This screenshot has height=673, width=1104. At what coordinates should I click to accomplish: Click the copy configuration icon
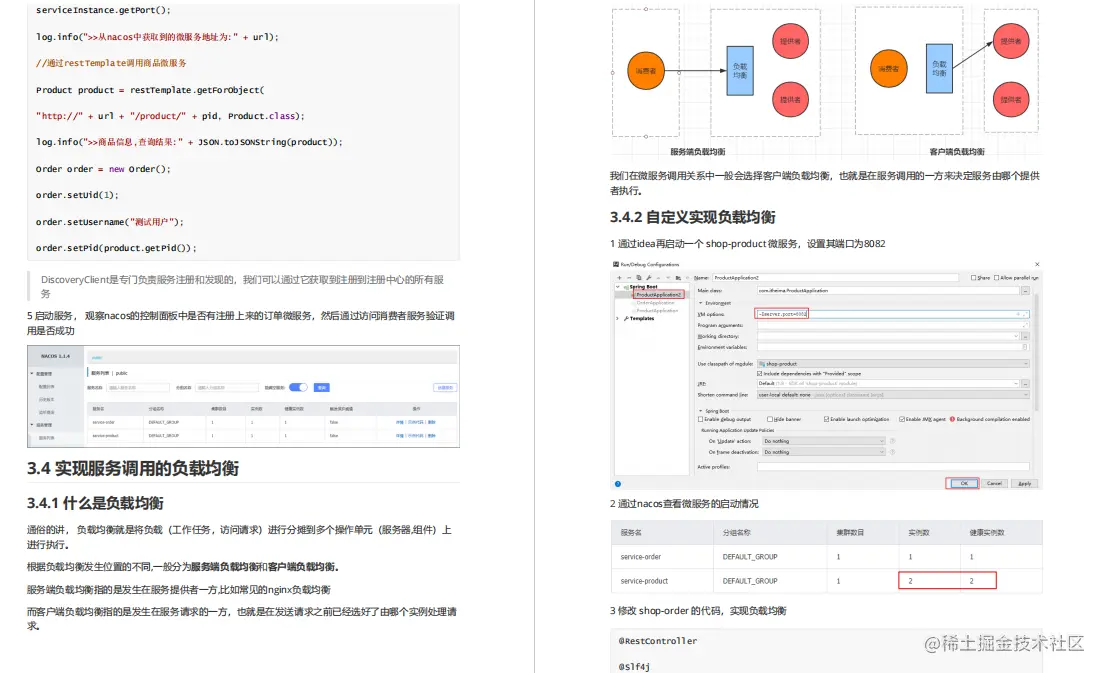tap(639, 277)
